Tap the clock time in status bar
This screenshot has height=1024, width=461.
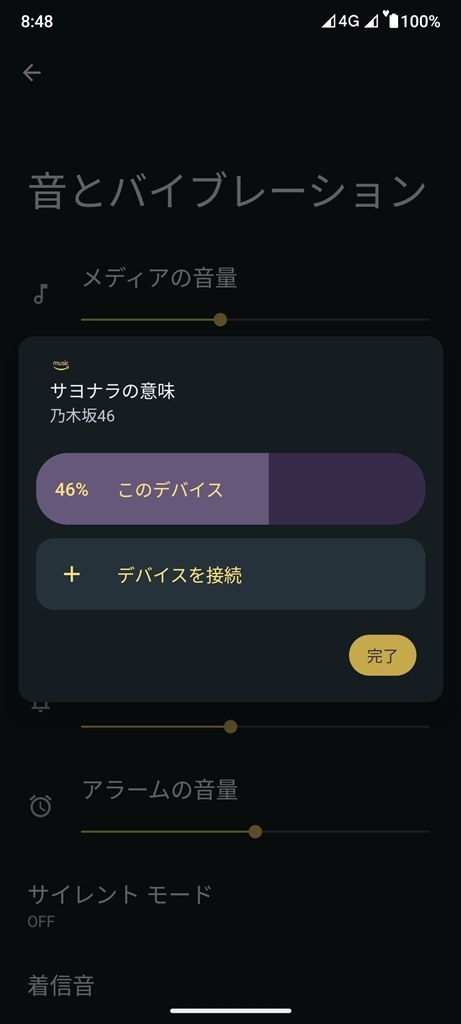(x=37, y=22)
